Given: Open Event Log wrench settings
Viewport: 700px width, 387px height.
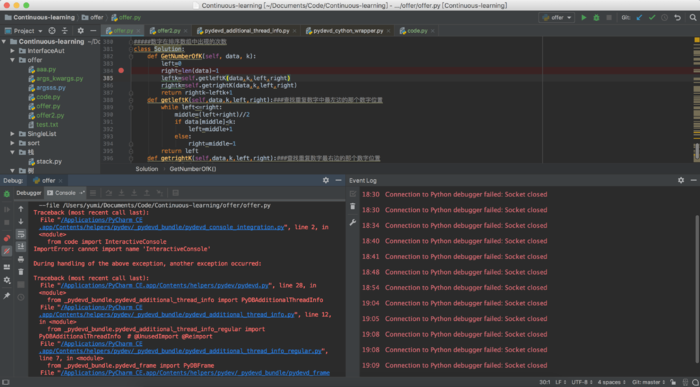Looking at the screenshot, I should pyautogui.click(x=353, y=222).
